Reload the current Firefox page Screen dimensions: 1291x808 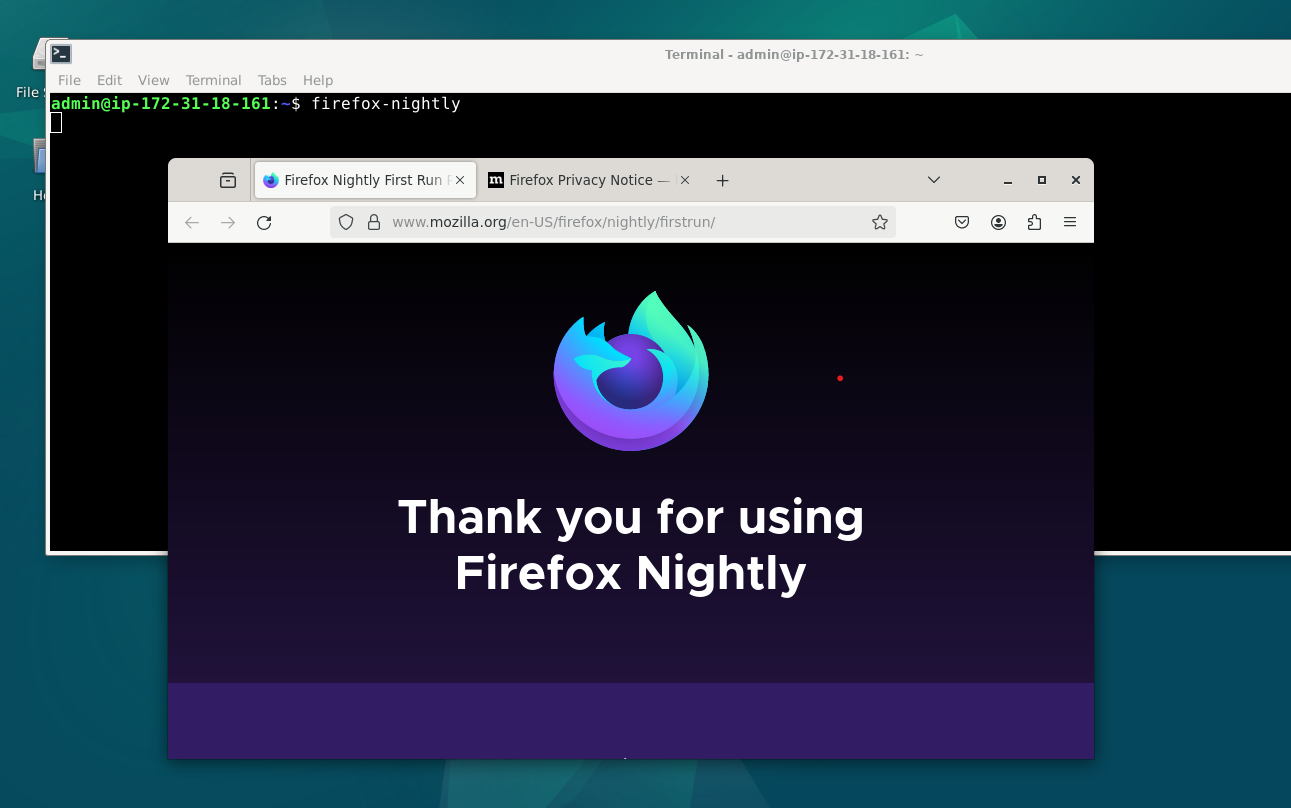[264, 222]
